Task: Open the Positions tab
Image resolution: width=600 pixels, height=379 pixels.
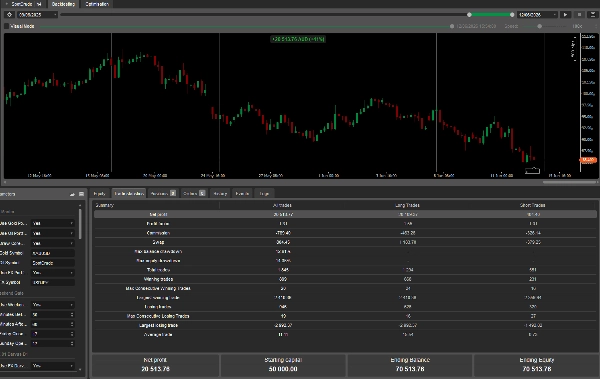Action: coord(163,193)
